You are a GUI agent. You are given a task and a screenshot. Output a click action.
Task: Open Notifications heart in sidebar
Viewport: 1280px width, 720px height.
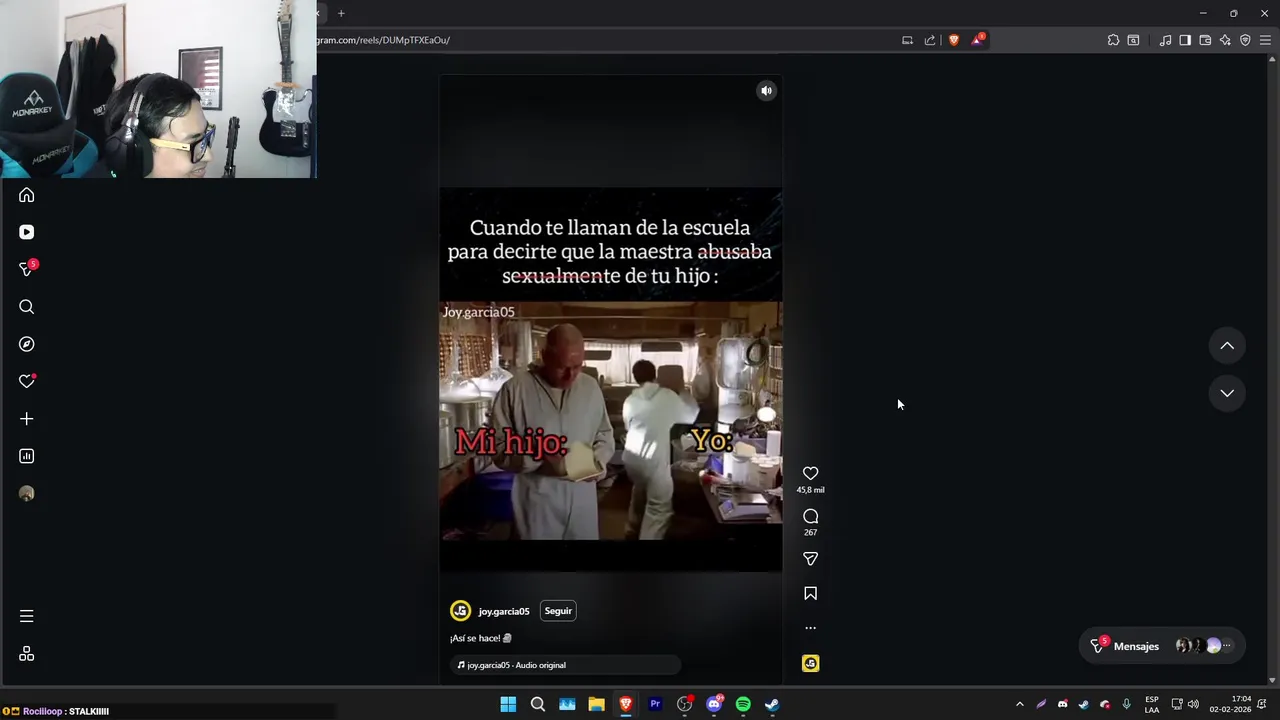click(x=27, y=381)
